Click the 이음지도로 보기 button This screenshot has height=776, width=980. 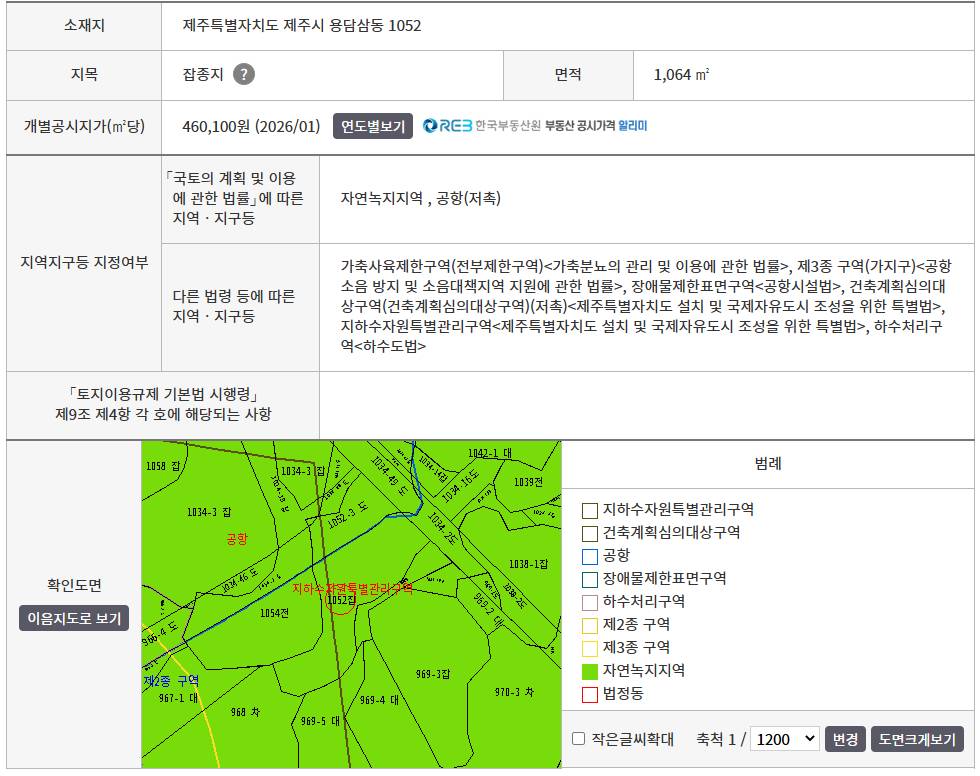pyautogui.click(x=74, y=618)
